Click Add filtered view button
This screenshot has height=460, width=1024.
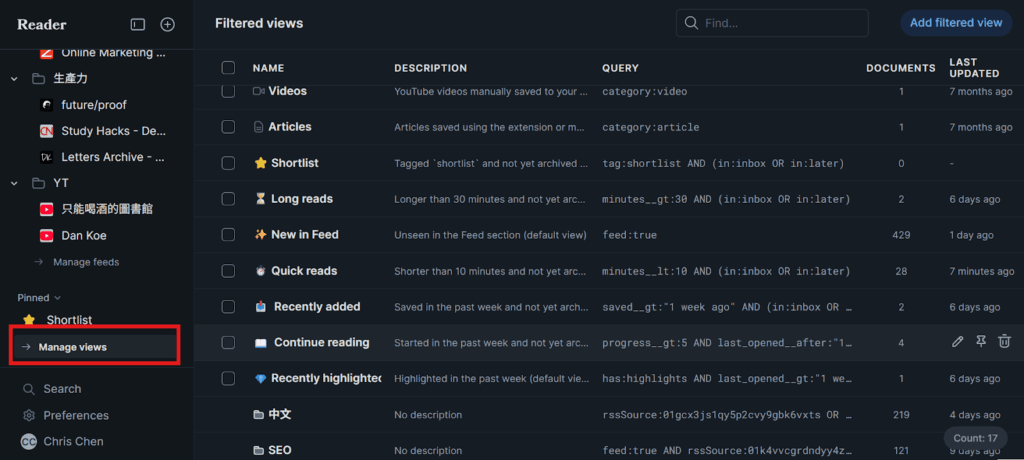(x=955, y=23)
